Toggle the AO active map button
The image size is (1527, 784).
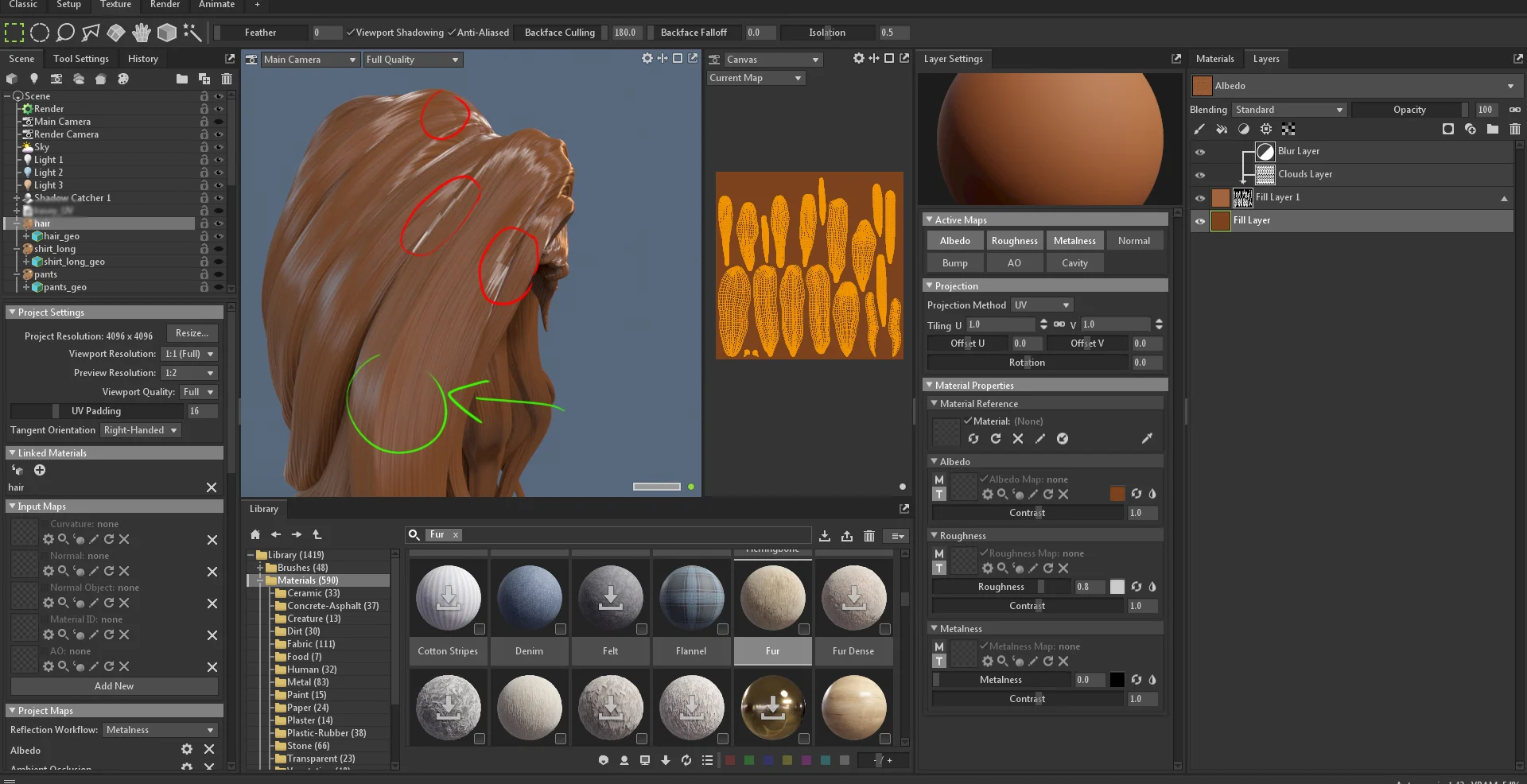(1014, 263)
